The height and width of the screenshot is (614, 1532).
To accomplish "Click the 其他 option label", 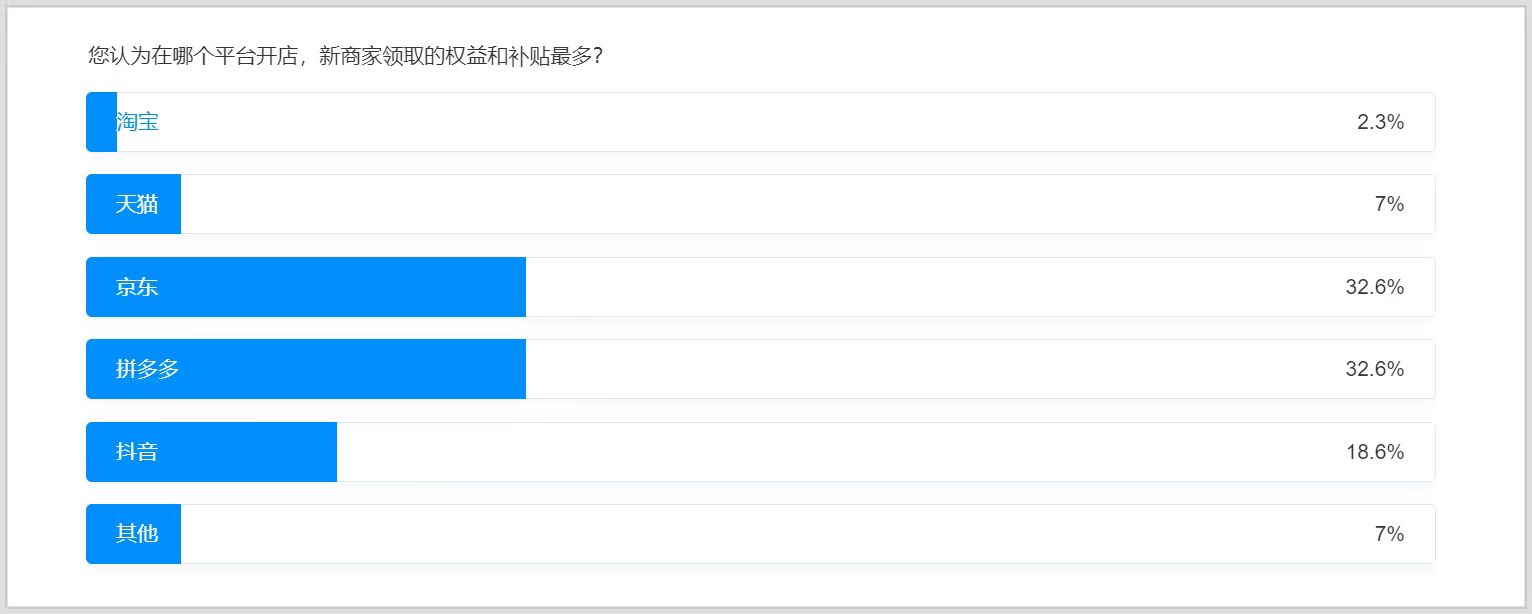I will pos(137,534).
